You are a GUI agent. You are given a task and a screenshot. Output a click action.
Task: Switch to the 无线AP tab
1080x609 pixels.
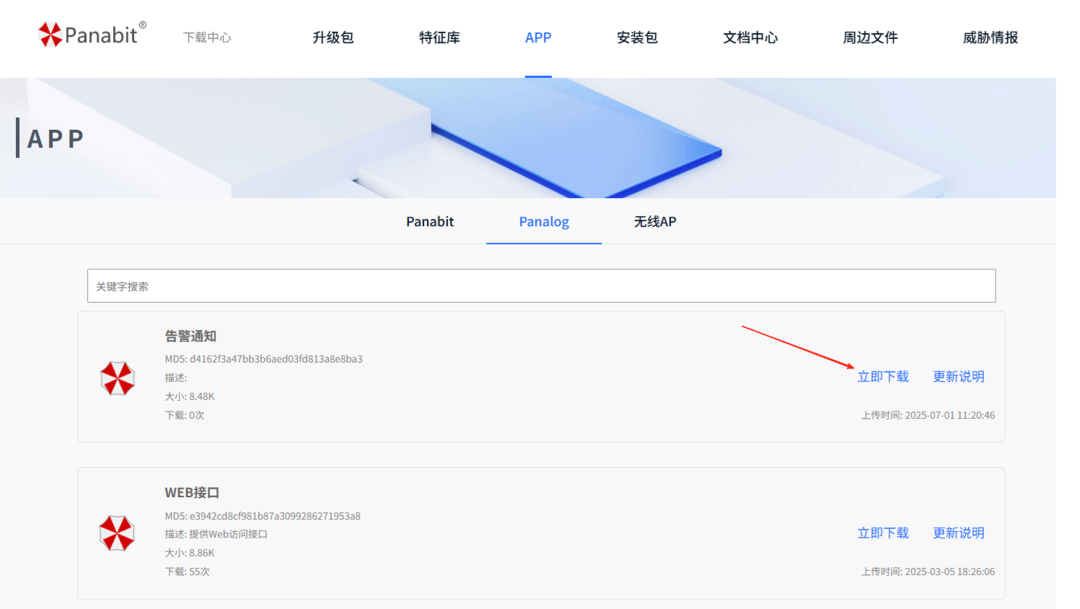655,221
